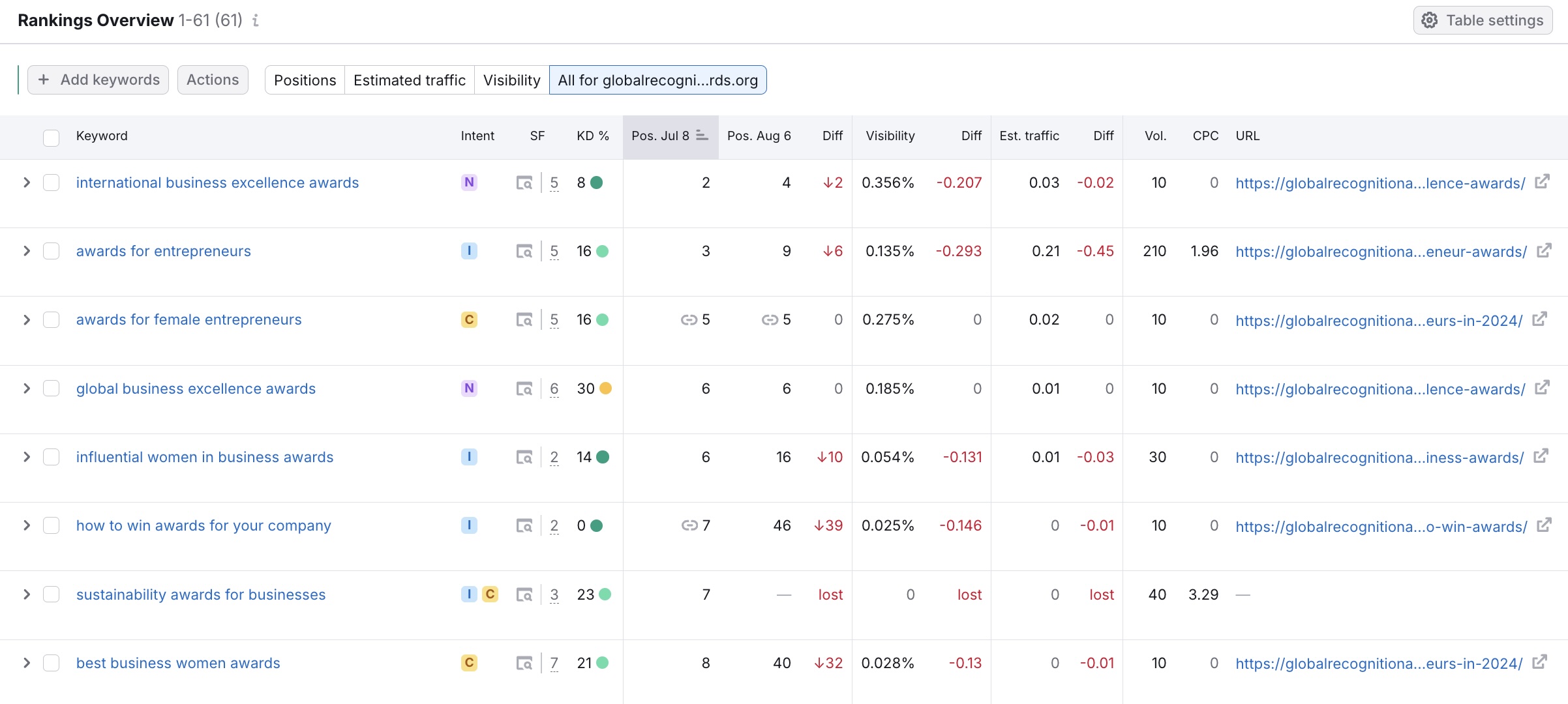Expand the sustainability awards for businesses row

click(27, 594)
